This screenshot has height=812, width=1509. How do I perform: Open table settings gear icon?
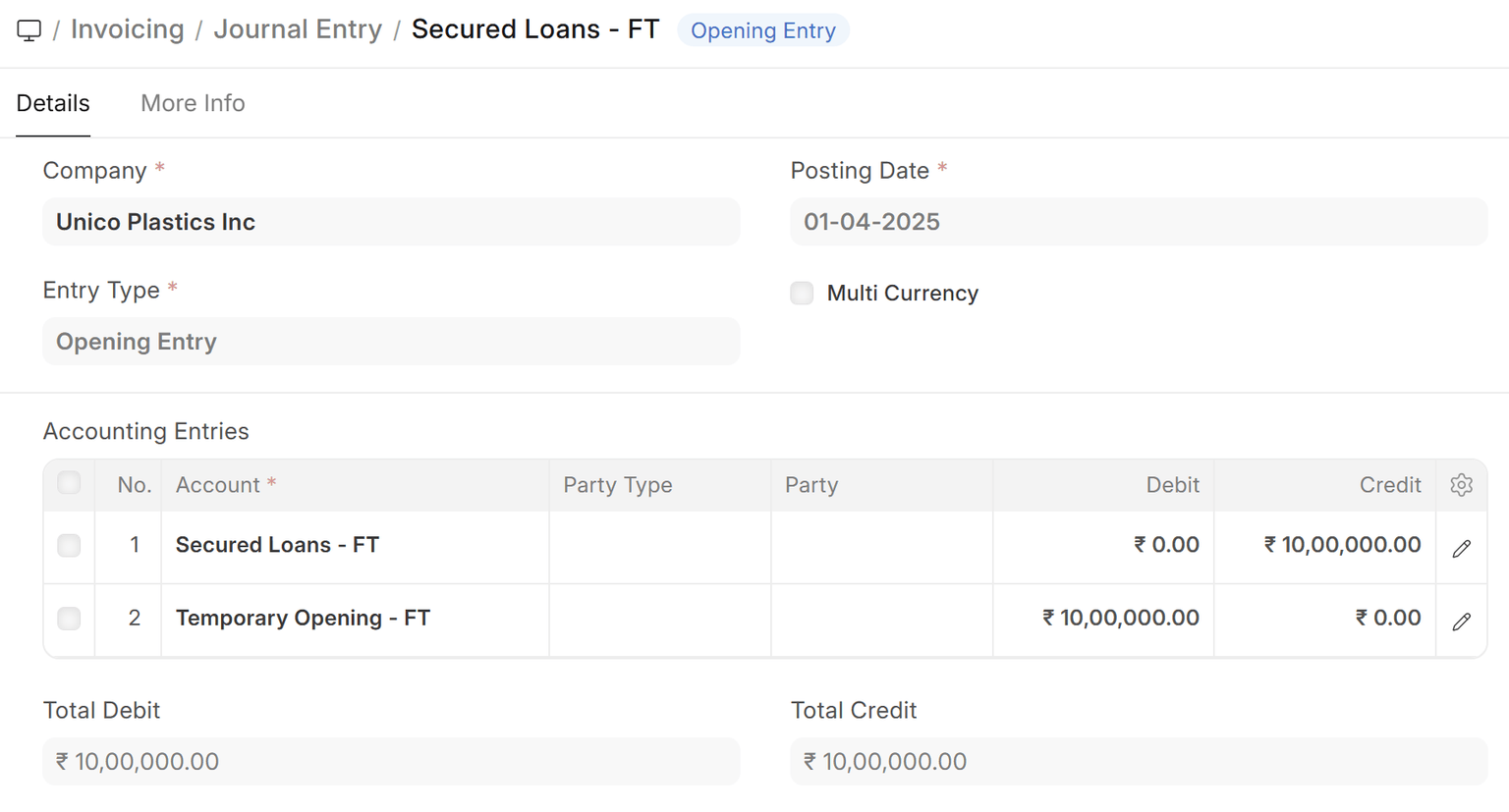coord(1461,485)
